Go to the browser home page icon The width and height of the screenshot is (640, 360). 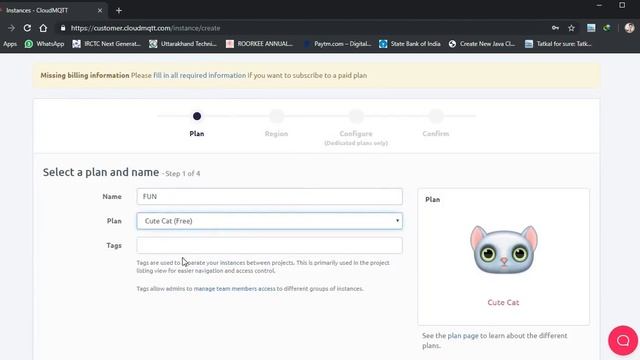(43, 28)
